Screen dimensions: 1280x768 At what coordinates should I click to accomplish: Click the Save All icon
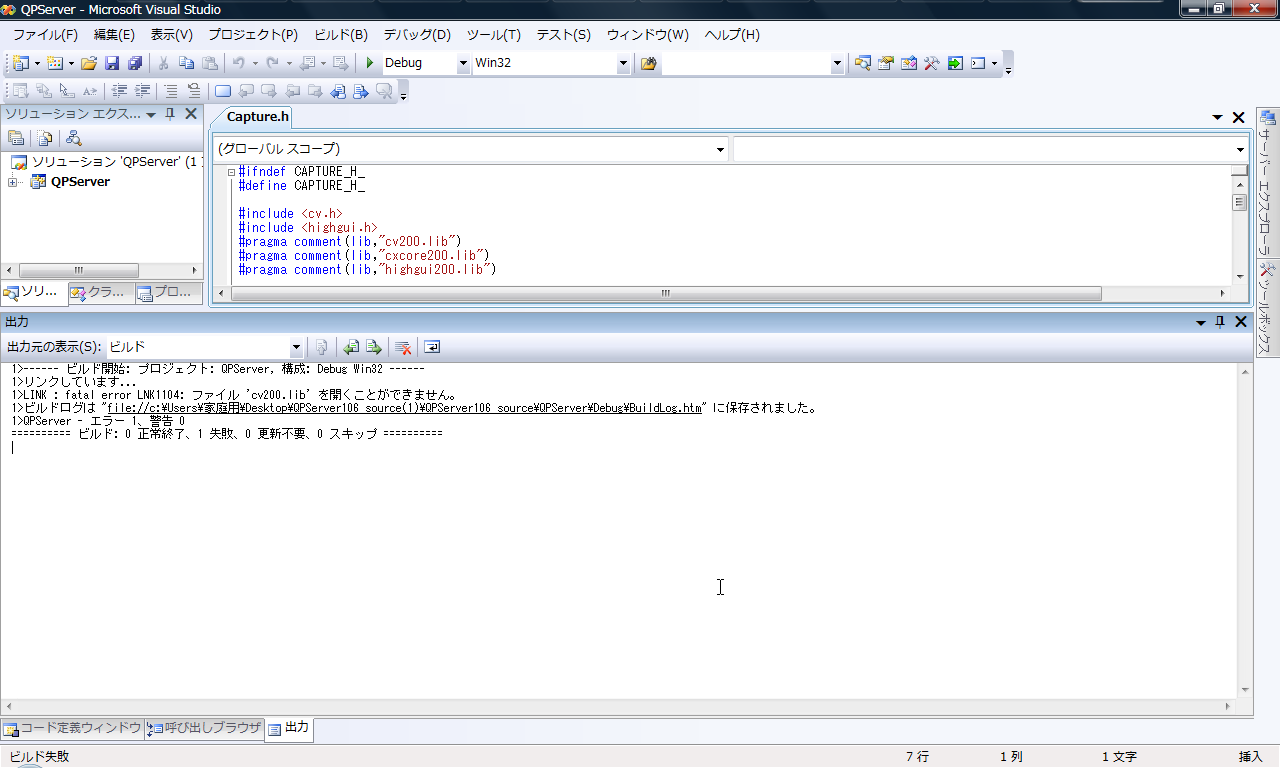click(x=134, y=63)
